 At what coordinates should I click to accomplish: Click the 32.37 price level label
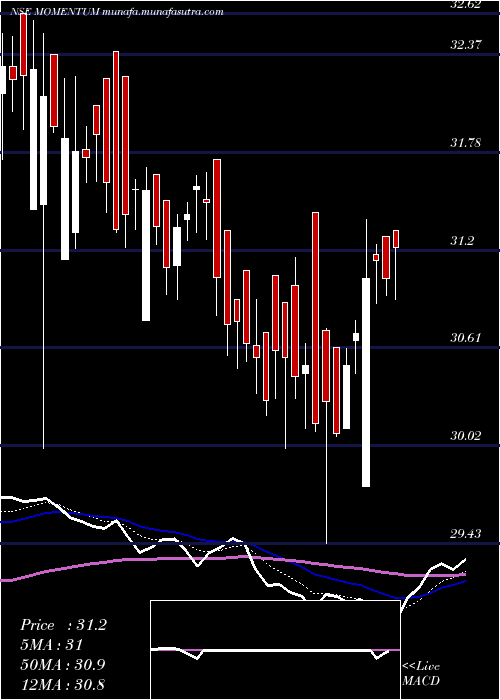click(x=466, y=45)
